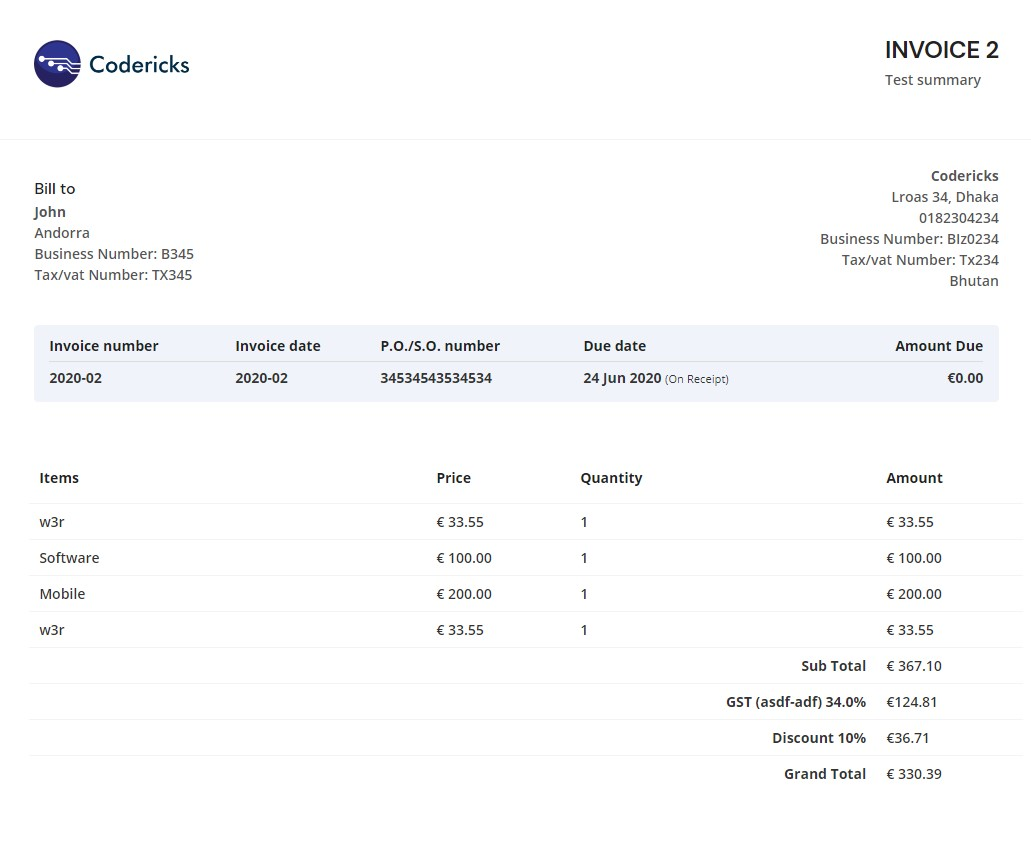Select the Lroas 34, Dhaka address
The width and height of the screenshot is (1031, 842).
944,197
